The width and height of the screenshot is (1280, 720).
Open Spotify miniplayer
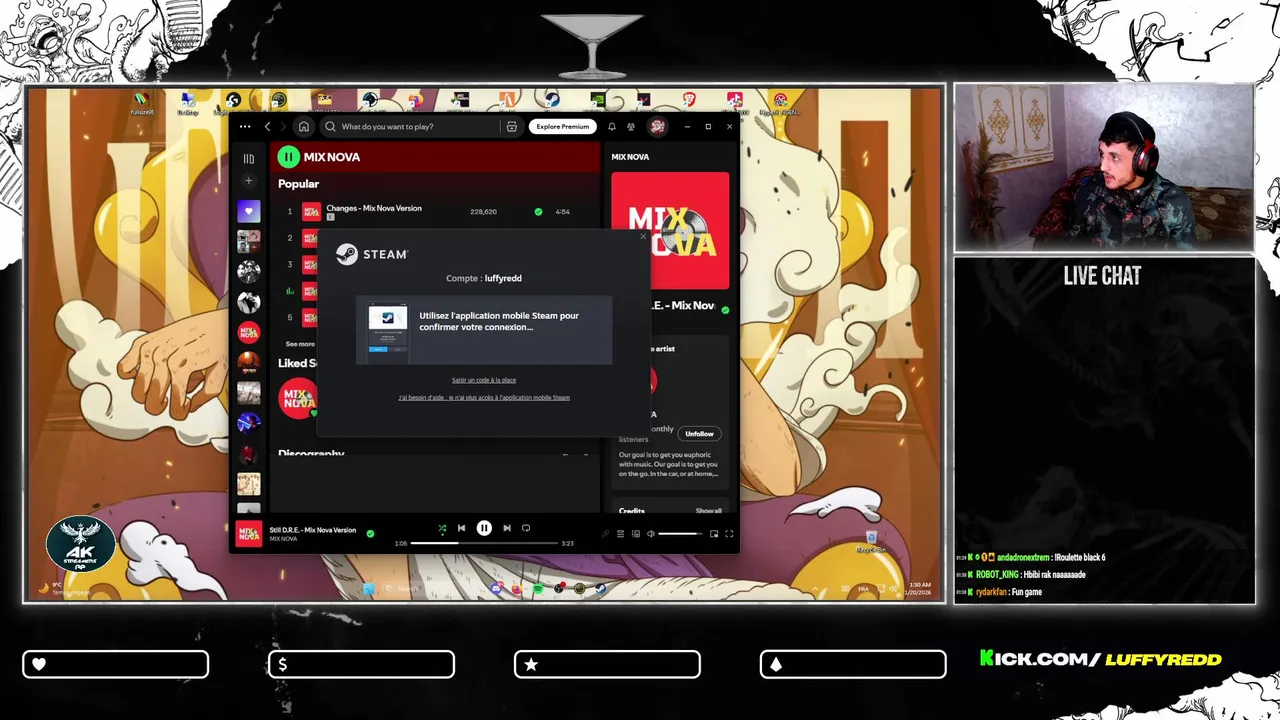[x=714, y=534]
